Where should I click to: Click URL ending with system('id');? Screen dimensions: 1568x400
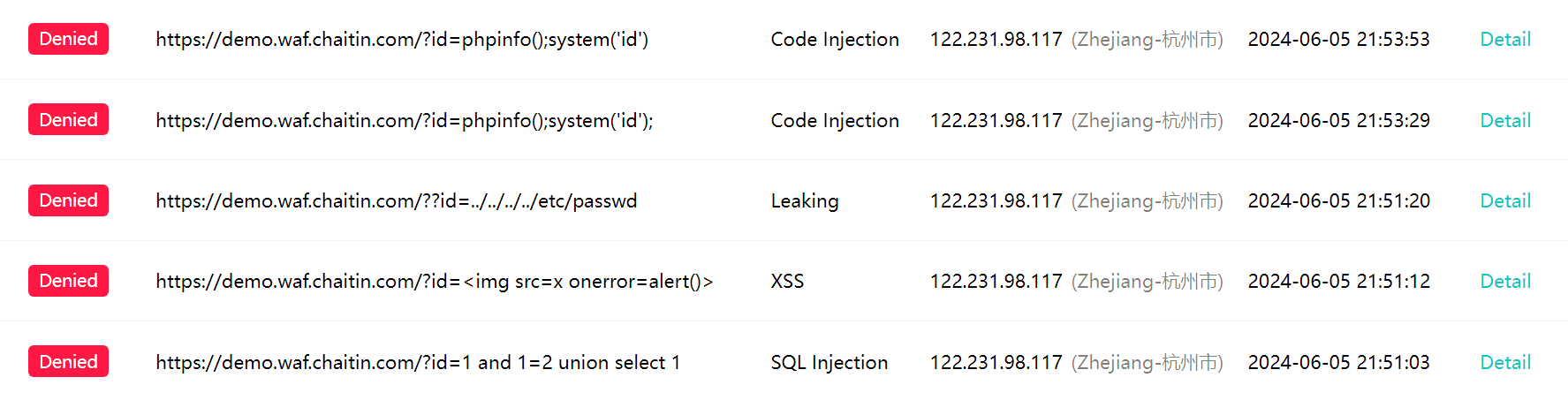(x=404, y=120)
